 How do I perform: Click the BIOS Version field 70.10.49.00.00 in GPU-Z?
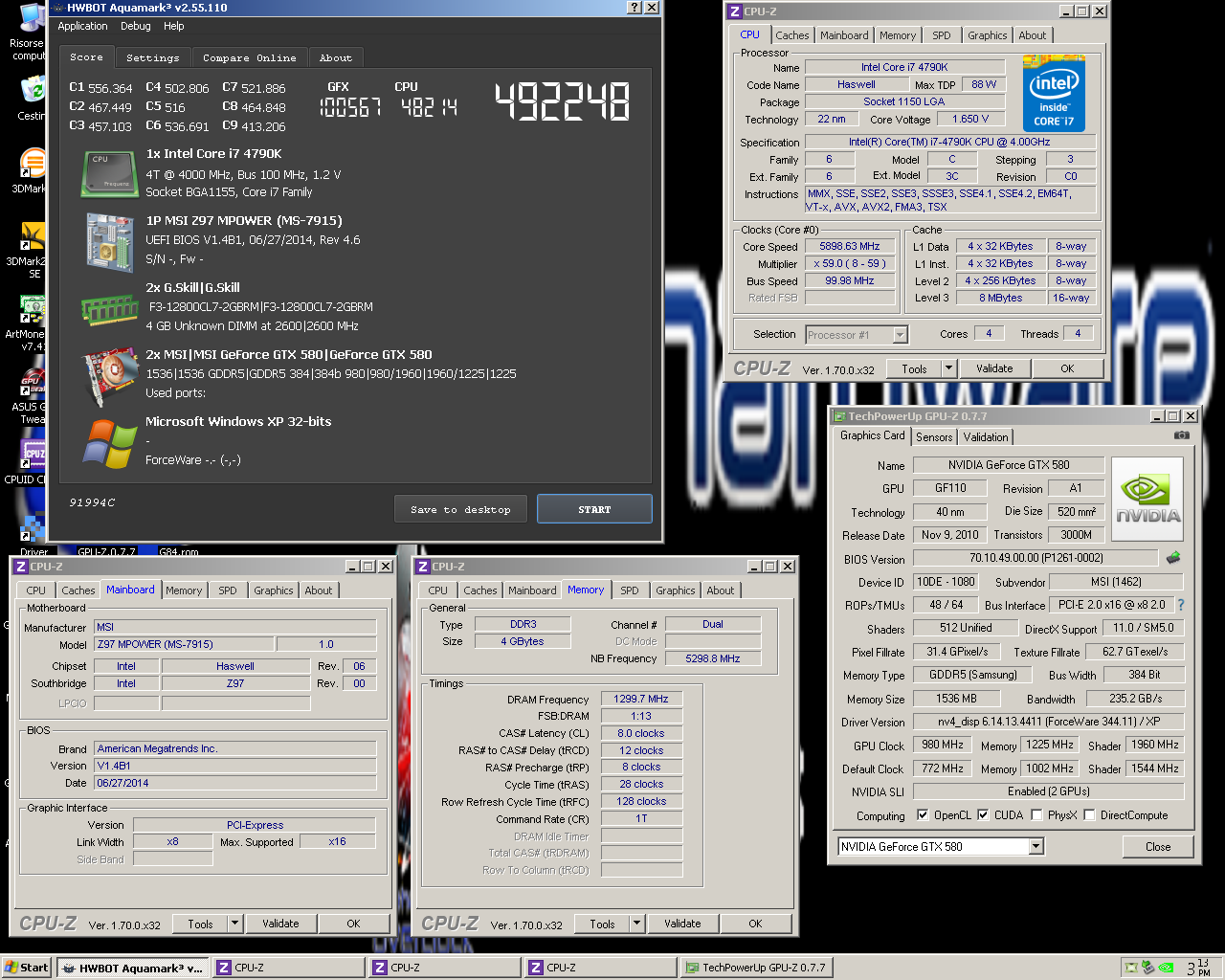(1036, 558)
